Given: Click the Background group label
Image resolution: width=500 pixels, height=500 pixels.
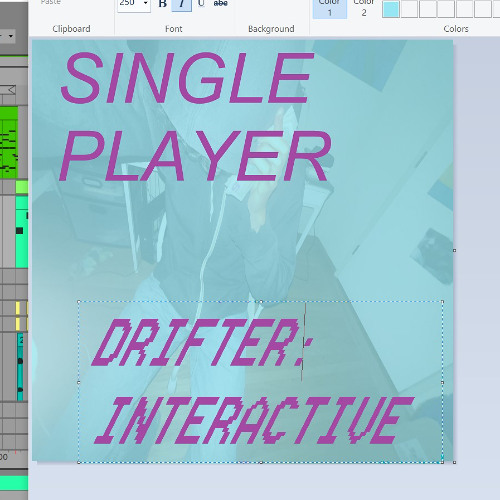Looking at the screenshot, I should [x=271, y=29].
